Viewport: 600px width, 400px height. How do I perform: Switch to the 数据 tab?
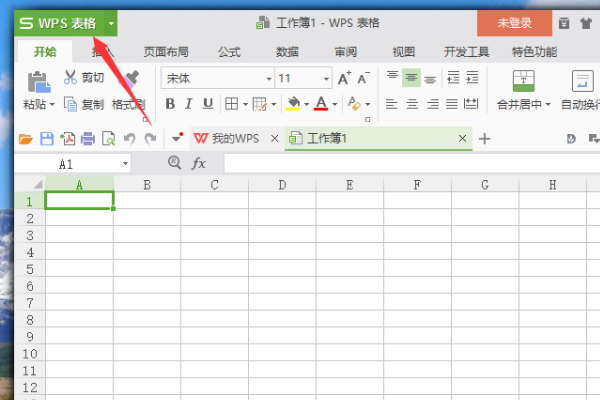point(287,52)
